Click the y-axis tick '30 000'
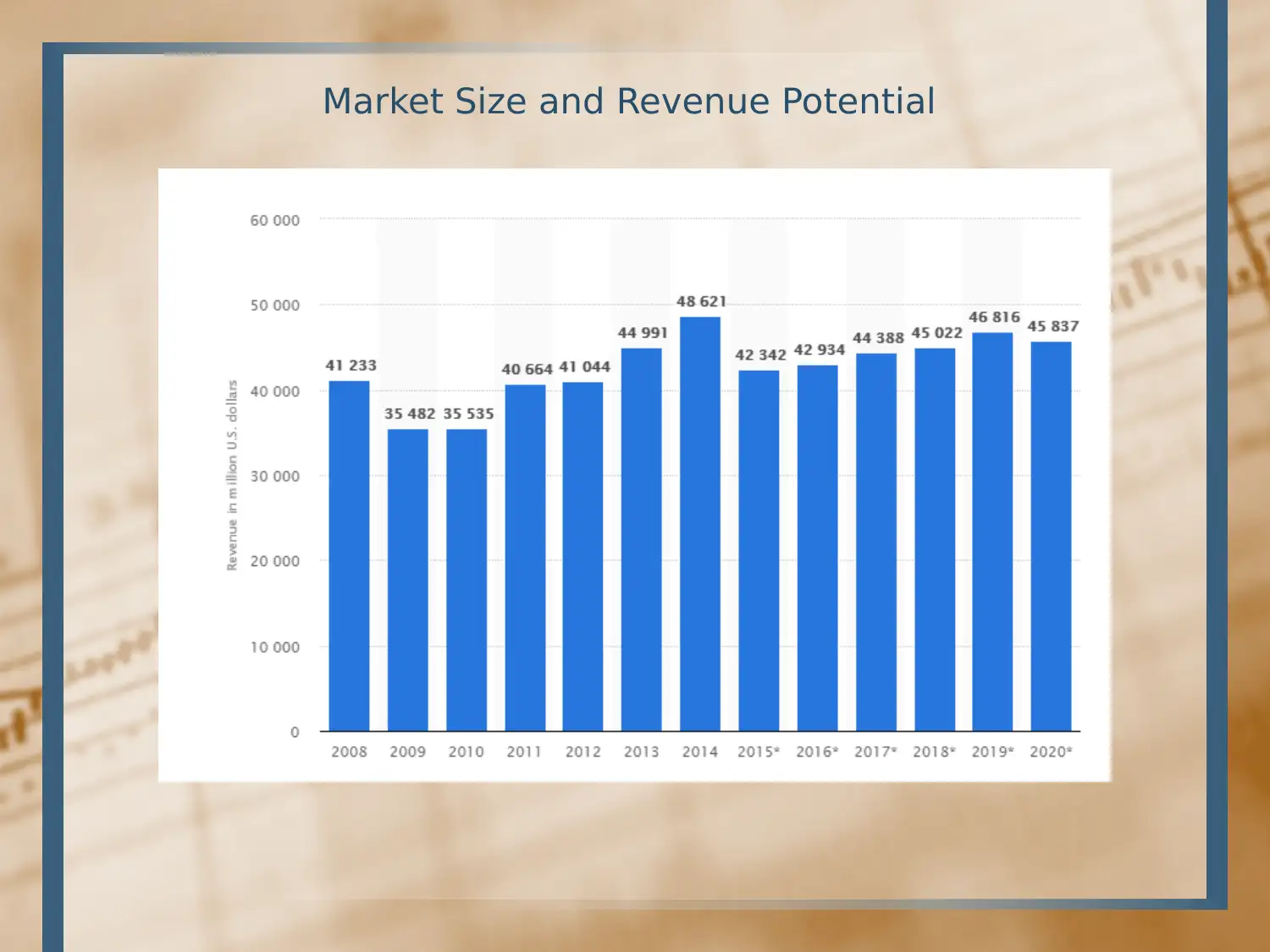Screen dimensions: 1270x952 click(274, 476)
